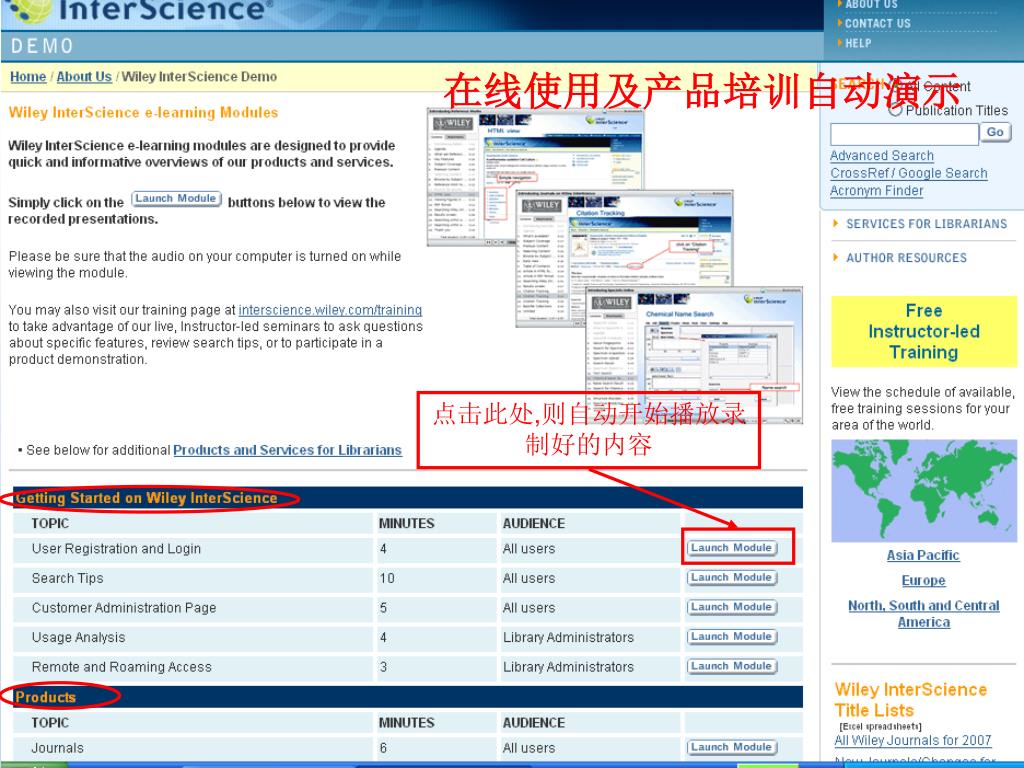Click the Free Instructor-led Training banner
The width and height of the screenshot is (1024, 768).
pyautogui.click(x=923, y=332)
